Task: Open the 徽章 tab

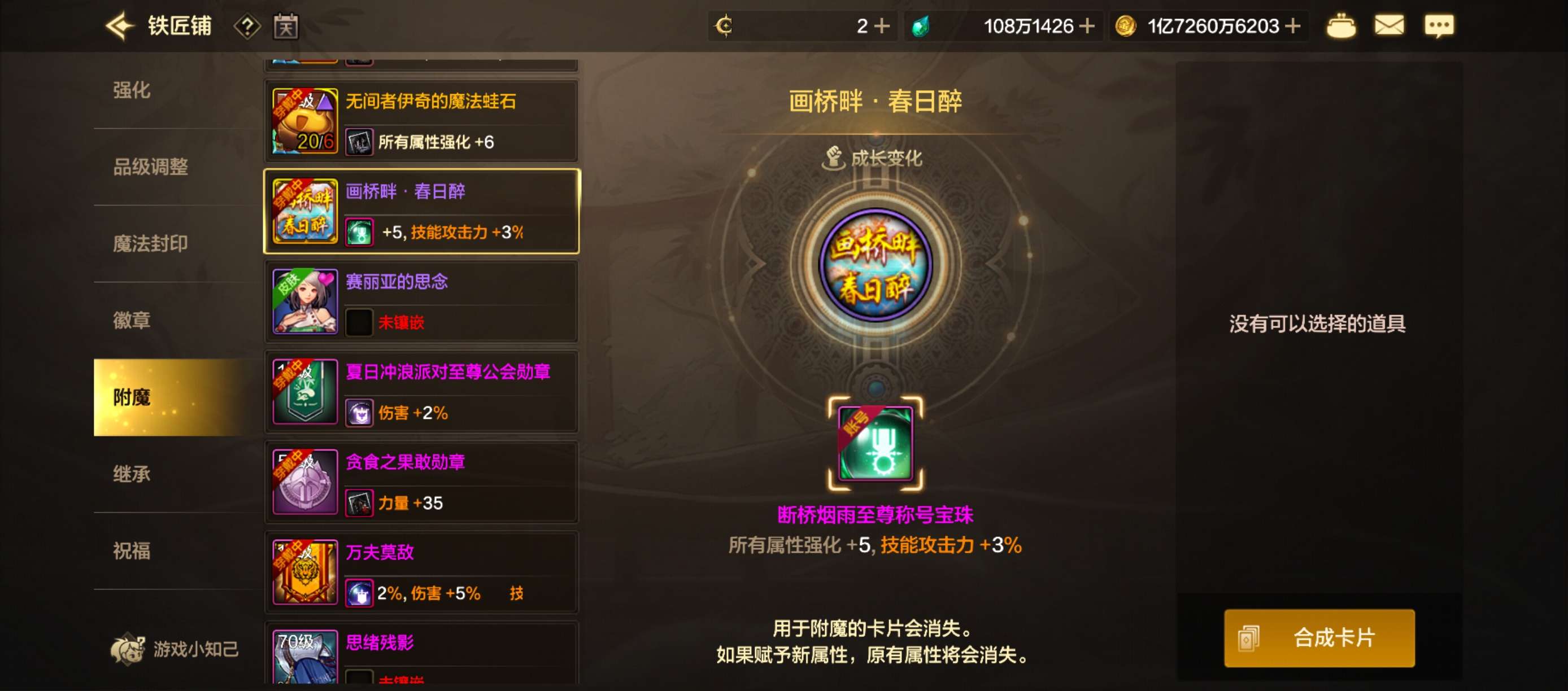Action: tap(131, 320)
